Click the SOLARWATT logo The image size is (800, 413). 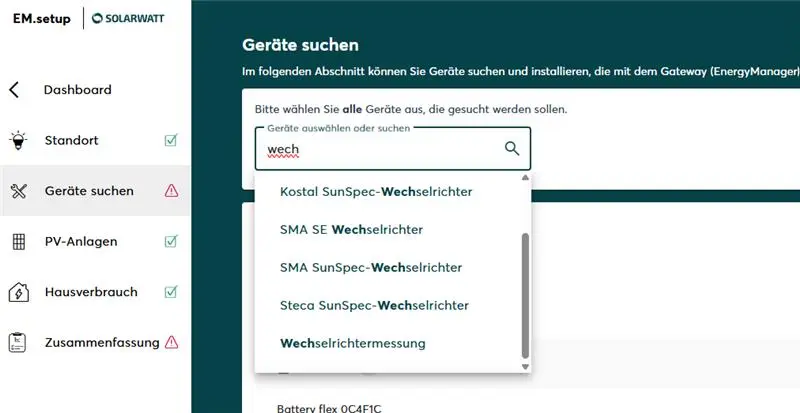[137, 19]
